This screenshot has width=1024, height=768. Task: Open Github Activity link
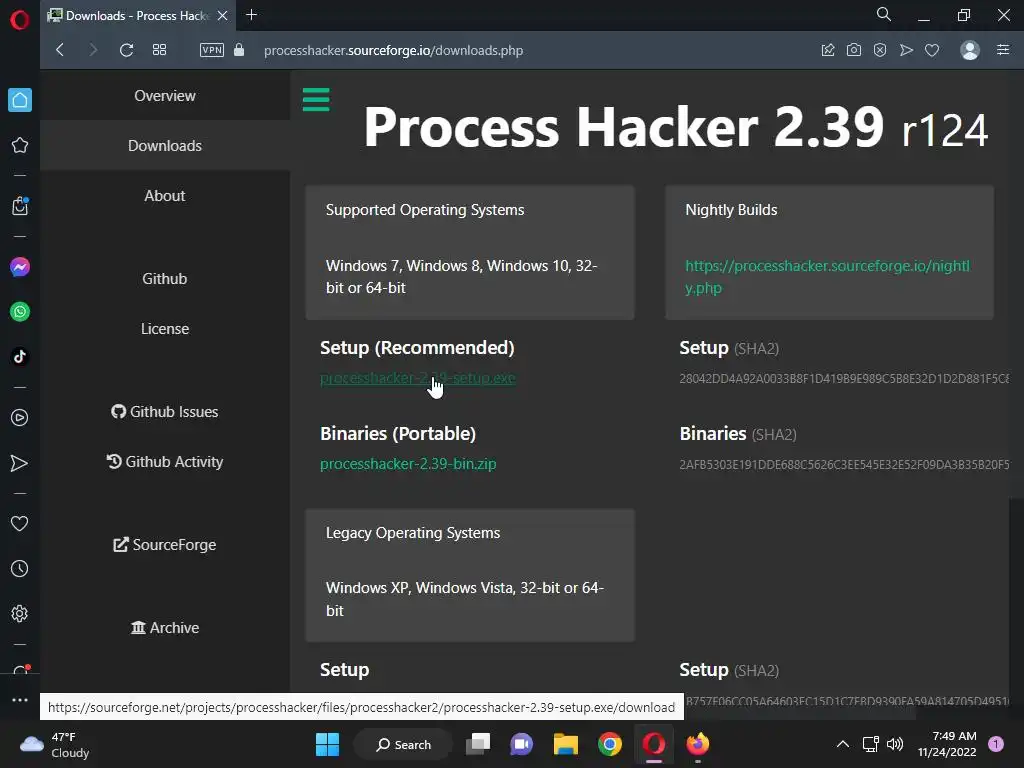165,462
